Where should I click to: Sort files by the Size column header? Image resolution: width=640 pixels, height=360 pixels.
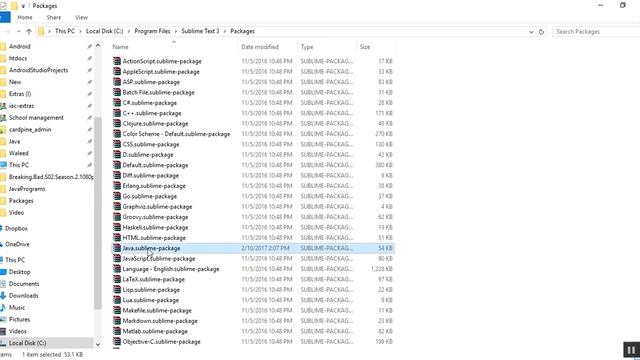365,47
